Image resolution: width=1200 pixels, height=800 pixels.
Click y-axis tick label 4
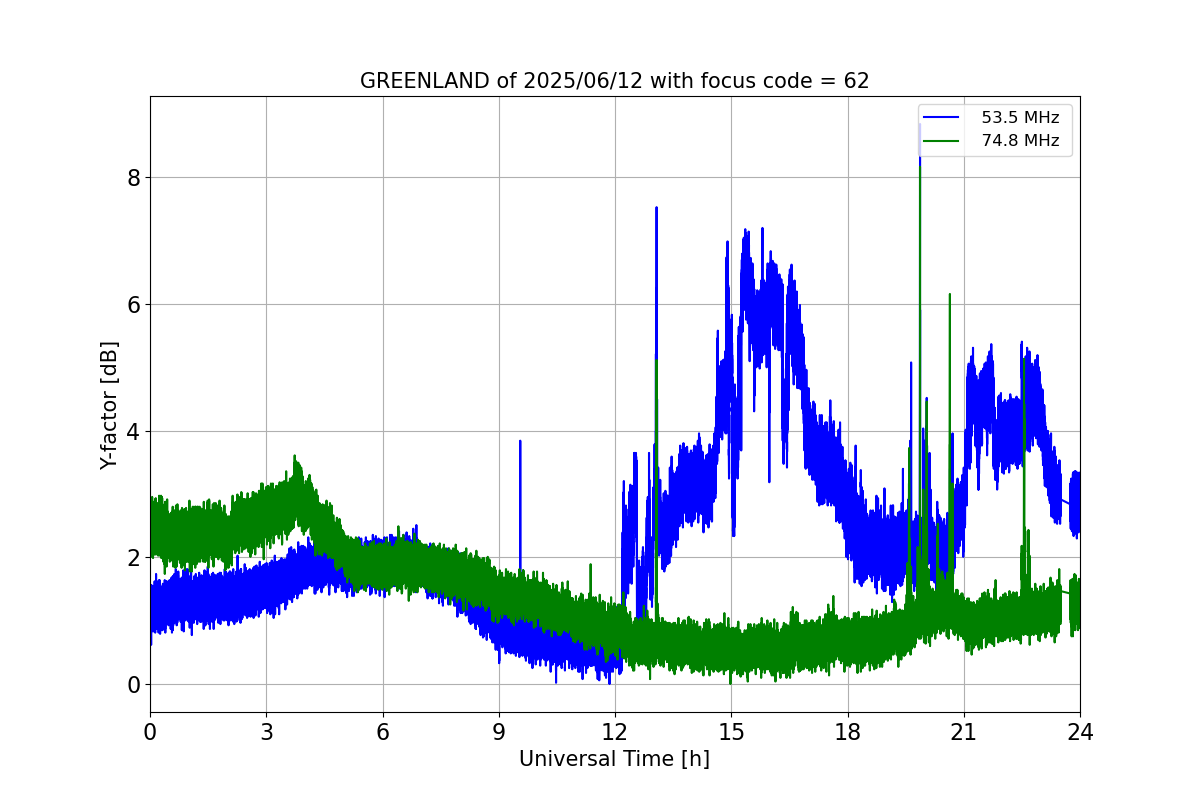point(133,431)
